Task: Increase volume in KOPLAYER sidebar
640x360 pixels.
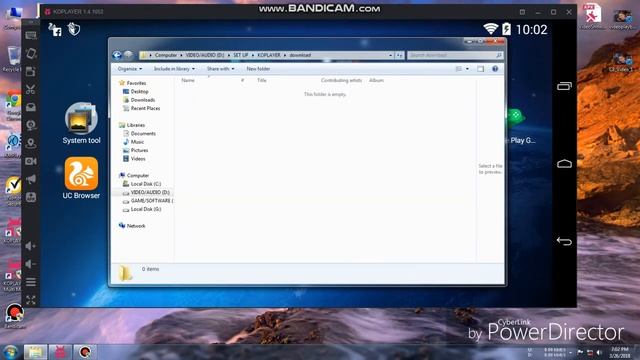Action: tap(31, 246)
